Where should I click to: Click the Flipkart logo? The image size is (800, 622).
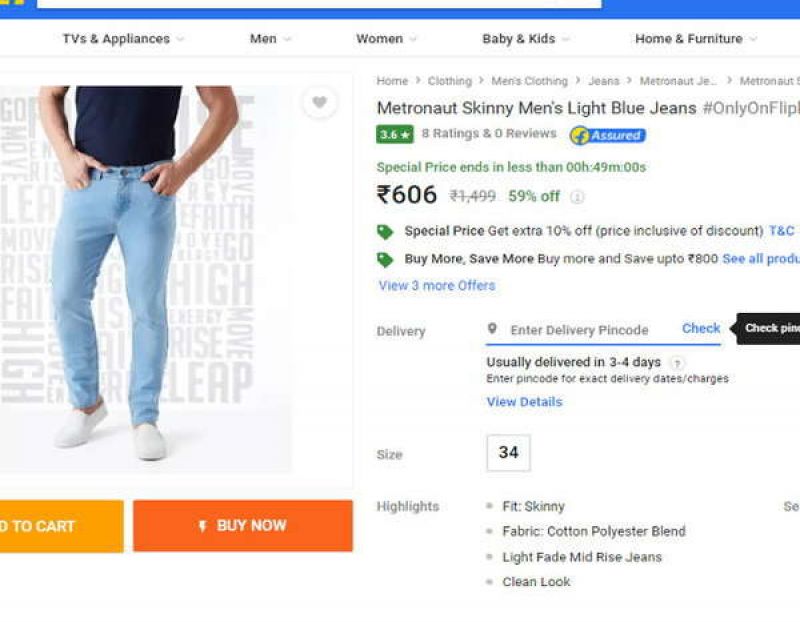click(x=15, y=5)
